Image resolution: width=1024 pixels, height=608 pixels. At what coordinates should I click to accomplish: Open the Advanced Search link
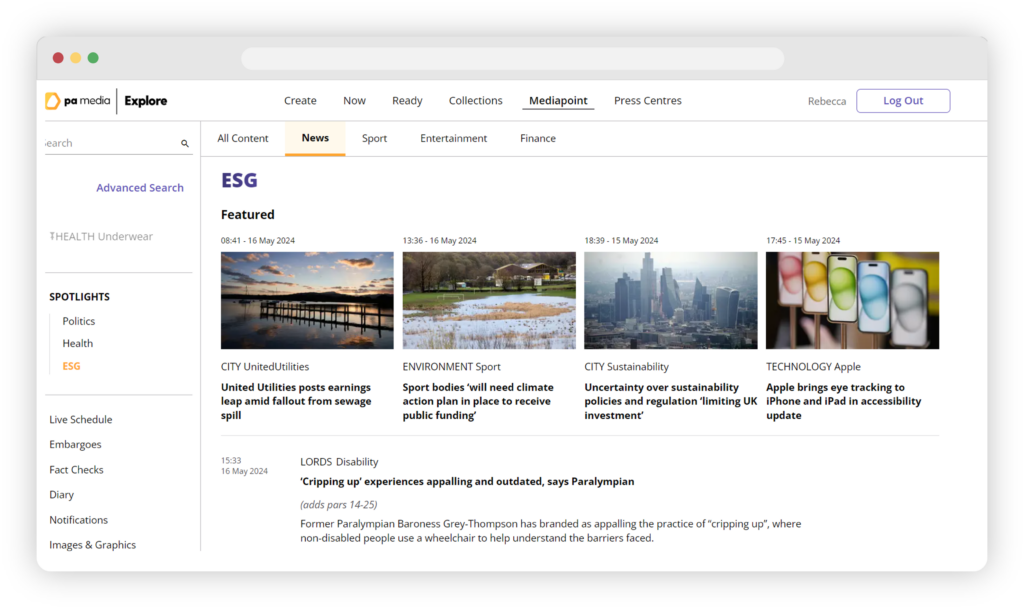click(139, 188)
